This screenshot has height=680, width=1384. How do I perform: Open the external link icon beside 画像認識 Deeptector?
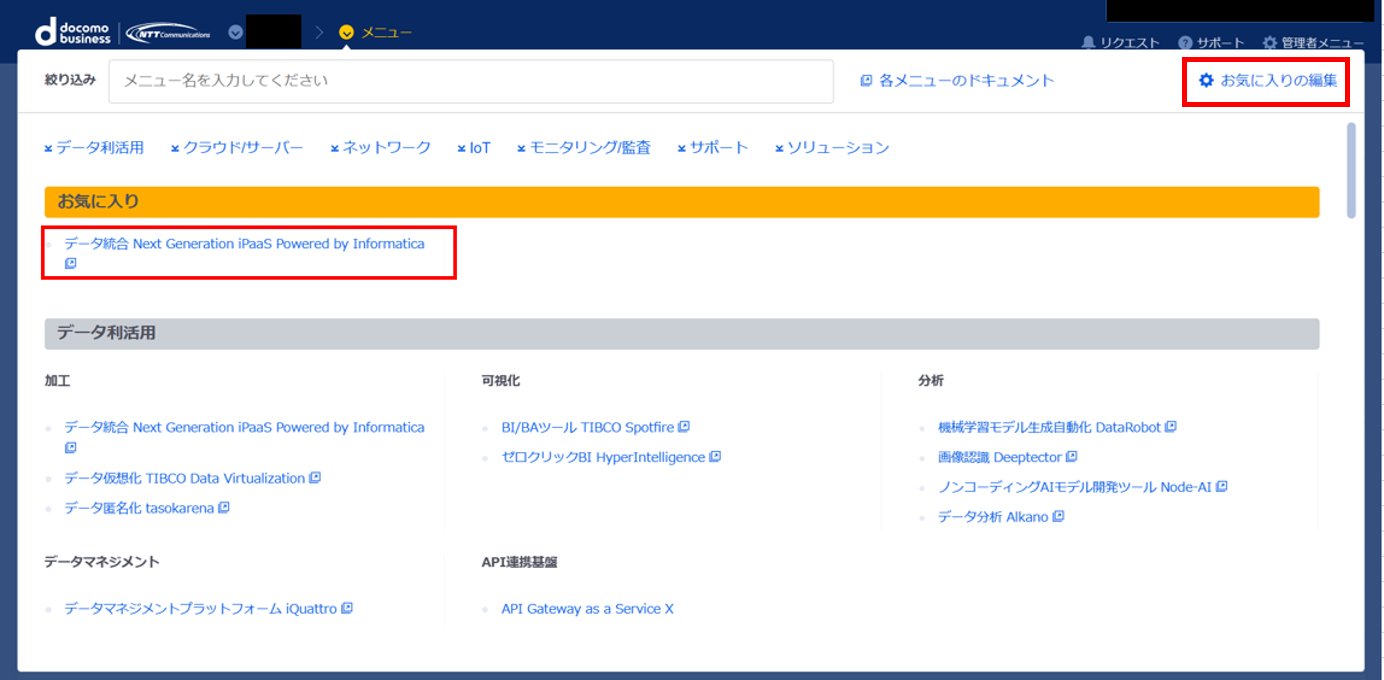pyautogui.click(x=1072, y=456)
